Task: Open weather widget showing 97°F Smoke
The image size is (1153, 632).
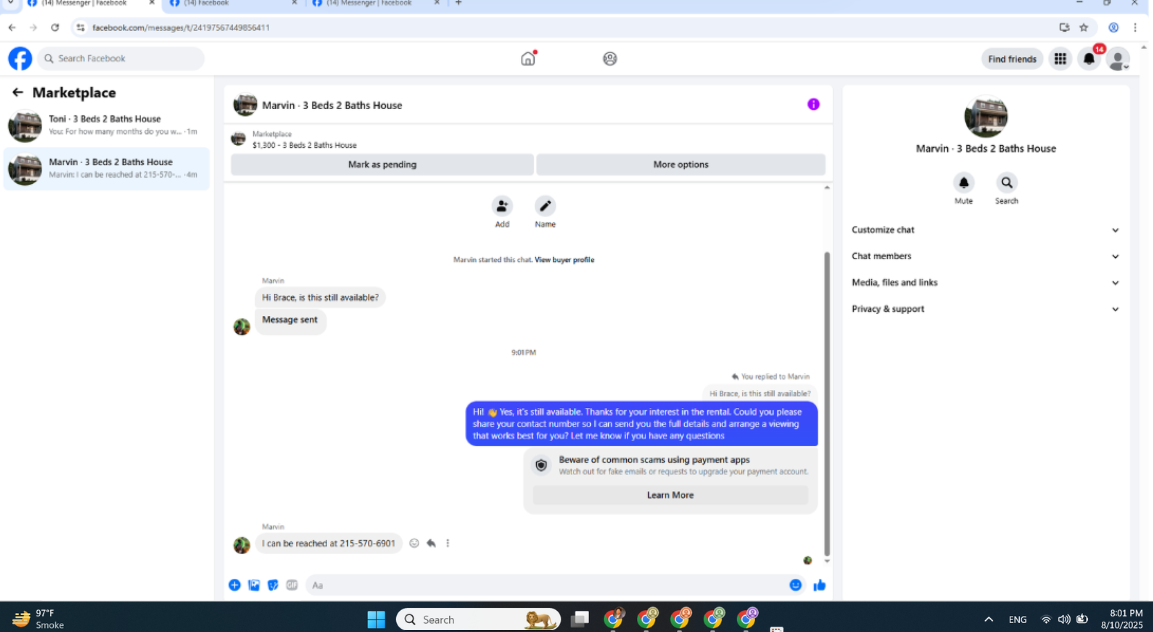Action: 38,619
